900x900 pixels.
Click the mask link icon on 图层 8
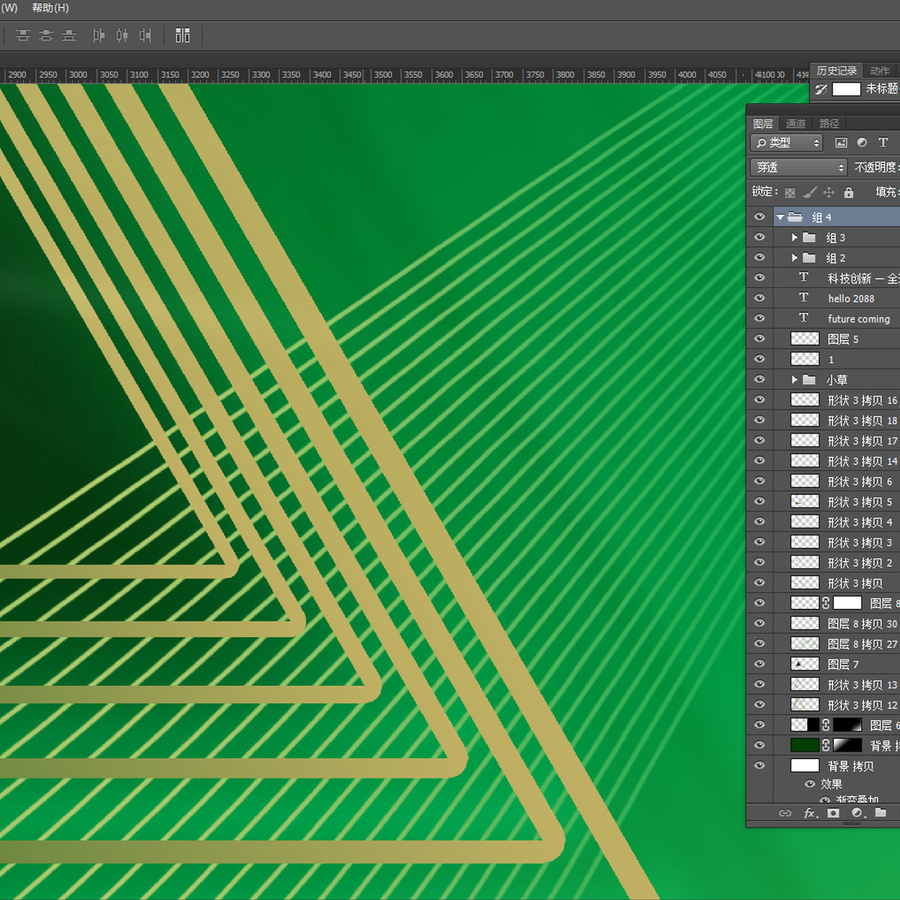pyautogui.click(x=826, y=603)
